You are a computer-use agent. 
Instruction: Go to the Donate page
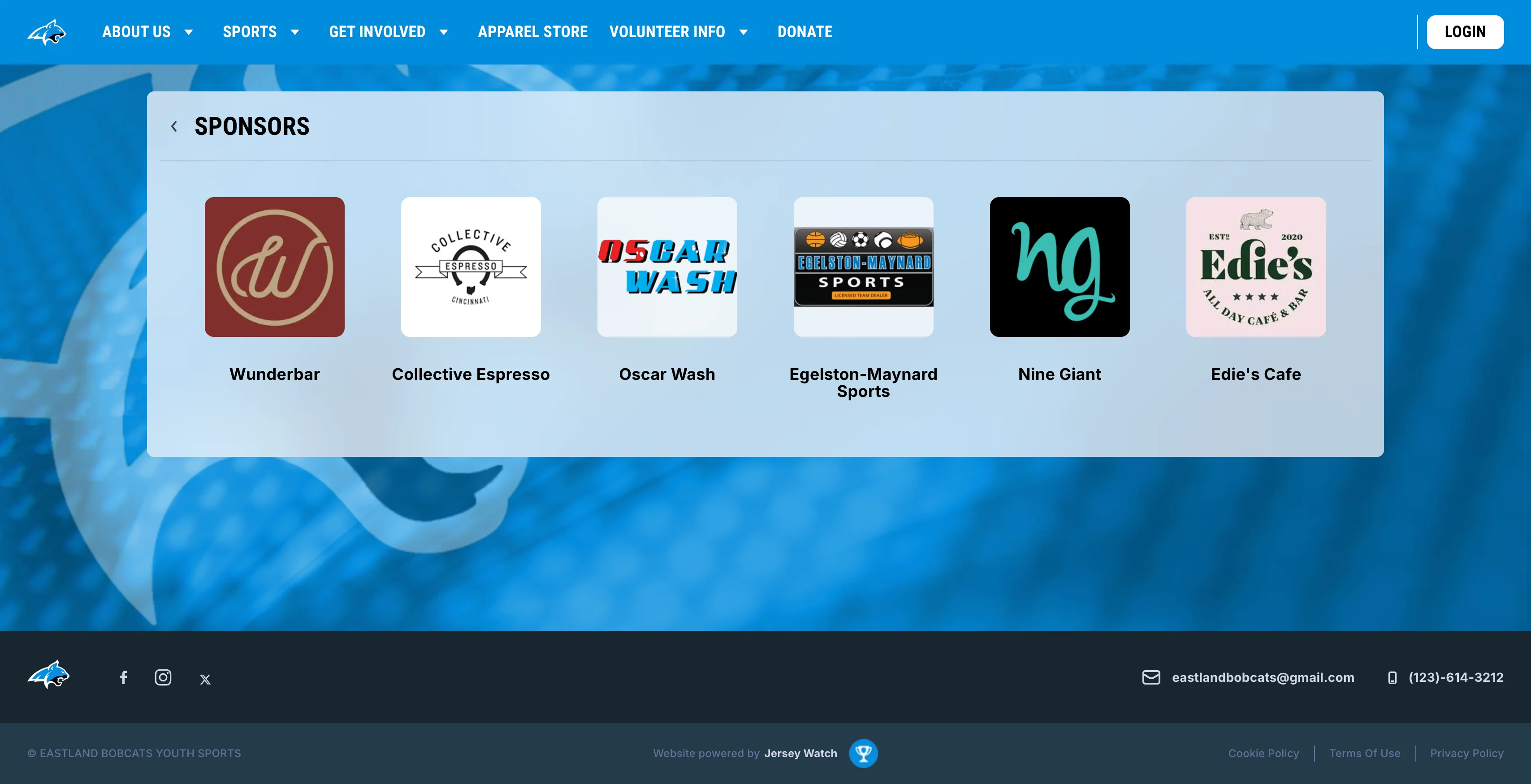pos(805,32)
